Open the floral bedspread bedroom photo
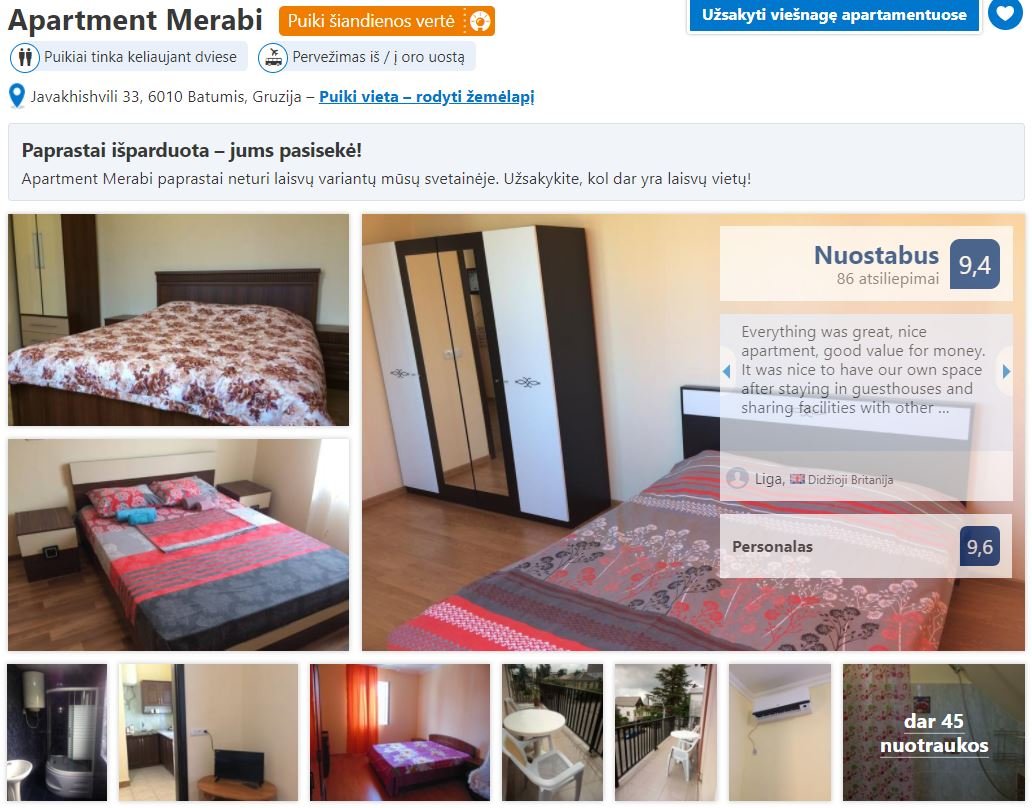Viewport: 1032px width, 808px height. point(178,320)
